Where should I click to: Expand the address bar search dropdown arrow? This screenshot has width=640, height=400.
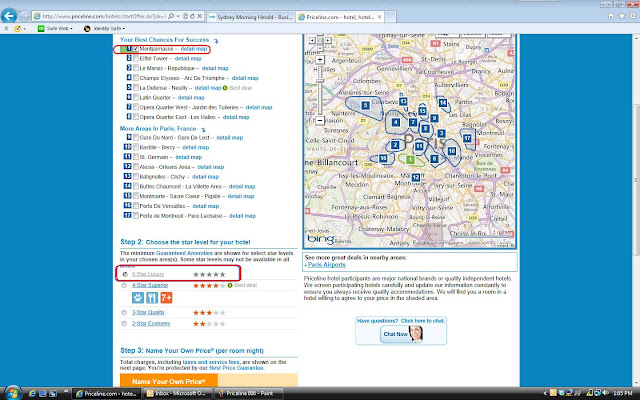pos(178,16)
